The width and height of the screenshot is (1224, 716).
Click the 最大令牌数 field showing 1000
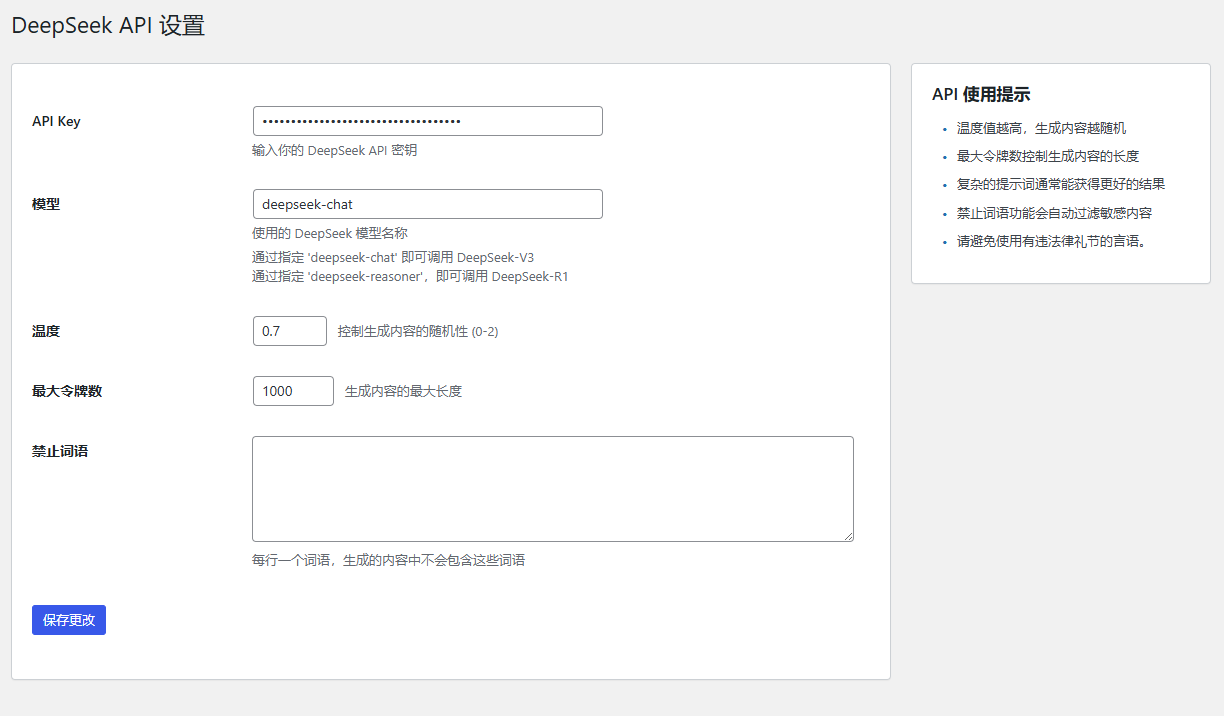[293, 391]
